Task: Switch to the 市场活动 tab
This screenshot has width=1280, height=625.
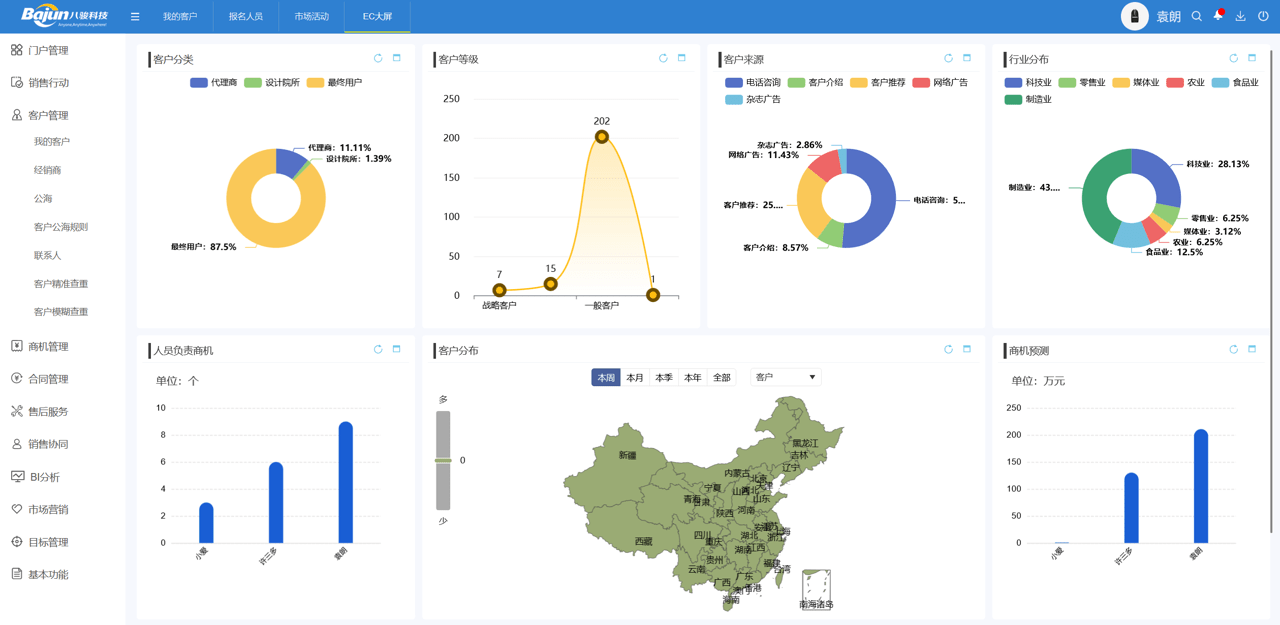Action: pyautogui.click(x=311, y=17)
